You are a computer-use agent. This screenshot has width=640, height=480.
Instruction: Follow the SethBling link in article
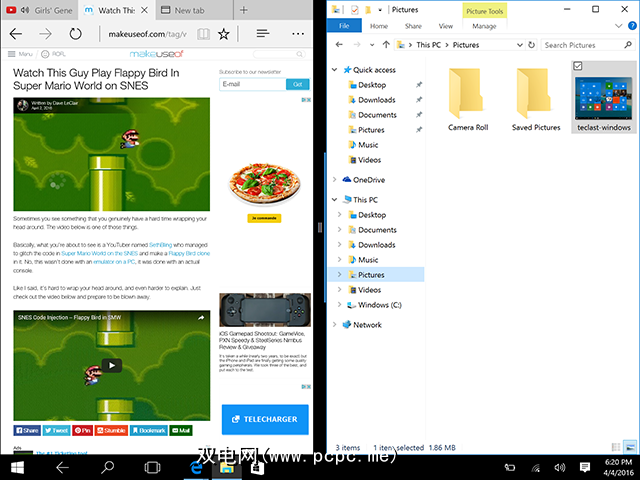pyautogui.click(x=160, y=245)
